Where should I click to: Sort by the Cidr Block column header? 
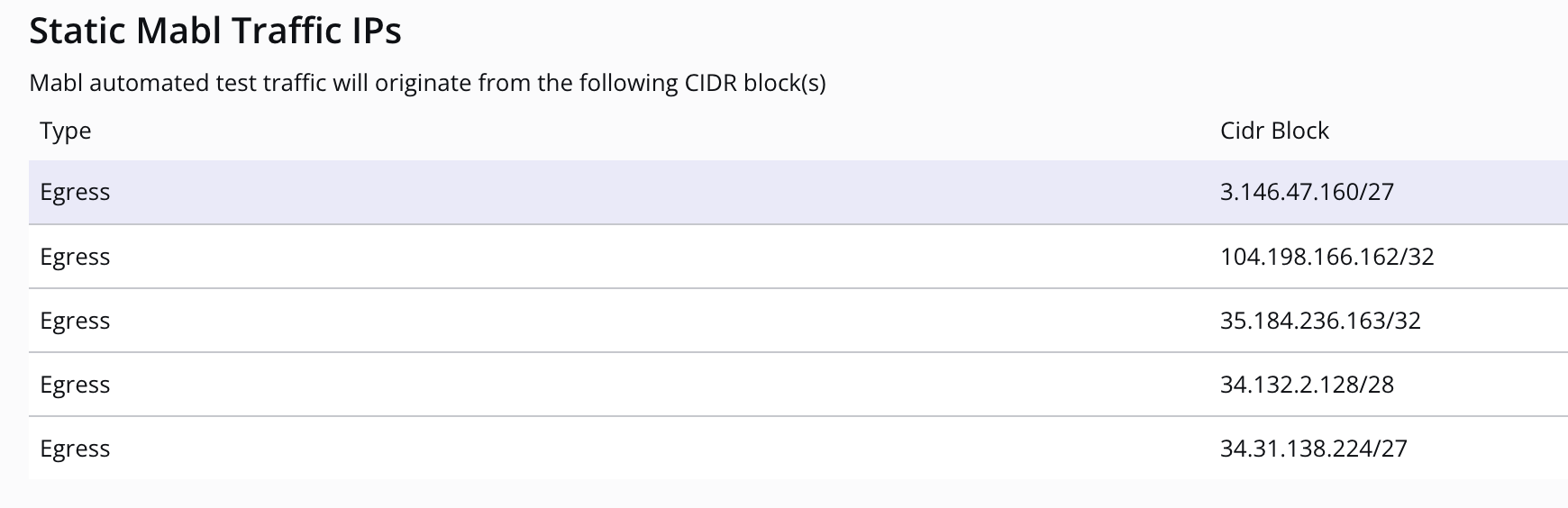1274,131
